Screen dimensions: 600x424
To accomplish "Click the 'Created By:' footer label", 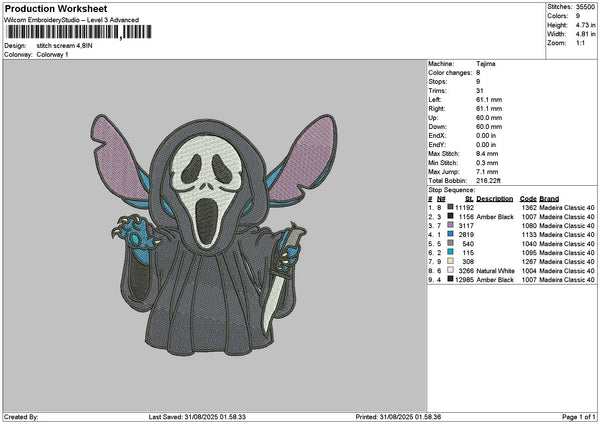I will 21,417.
